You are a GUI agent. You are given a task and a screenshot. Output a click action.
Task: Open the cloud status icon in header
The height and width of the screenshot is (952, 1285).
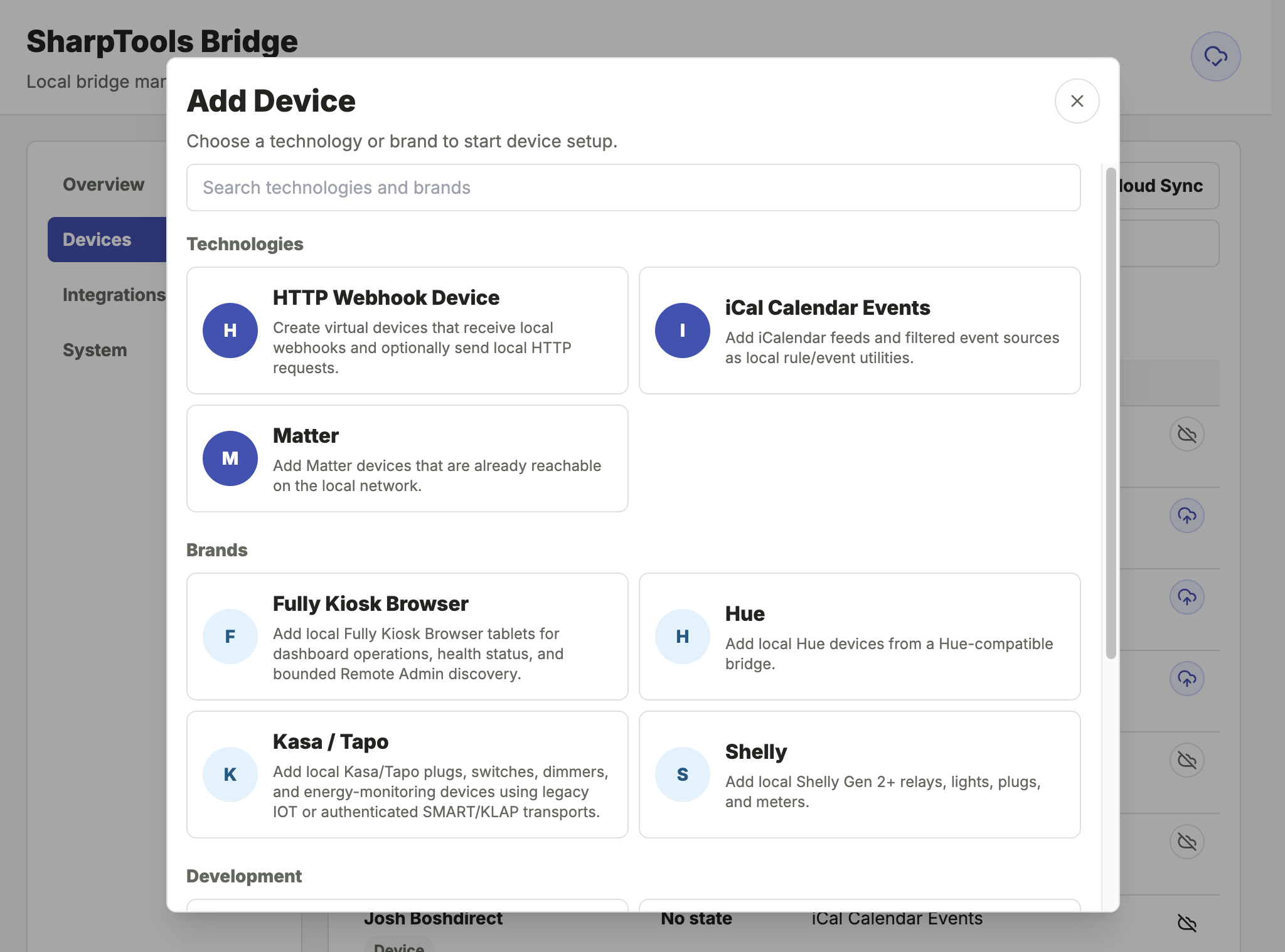tap(1215, 56)
